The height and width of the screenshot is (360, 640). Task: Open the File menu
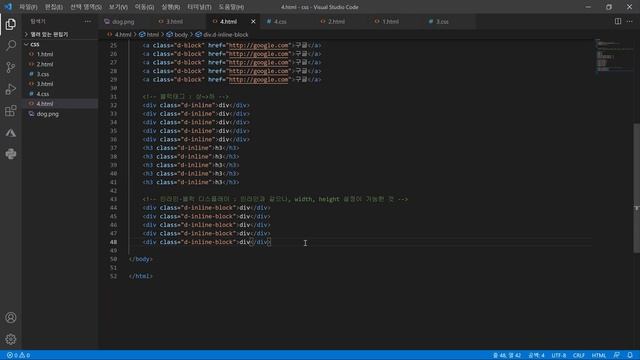[28, 7]
